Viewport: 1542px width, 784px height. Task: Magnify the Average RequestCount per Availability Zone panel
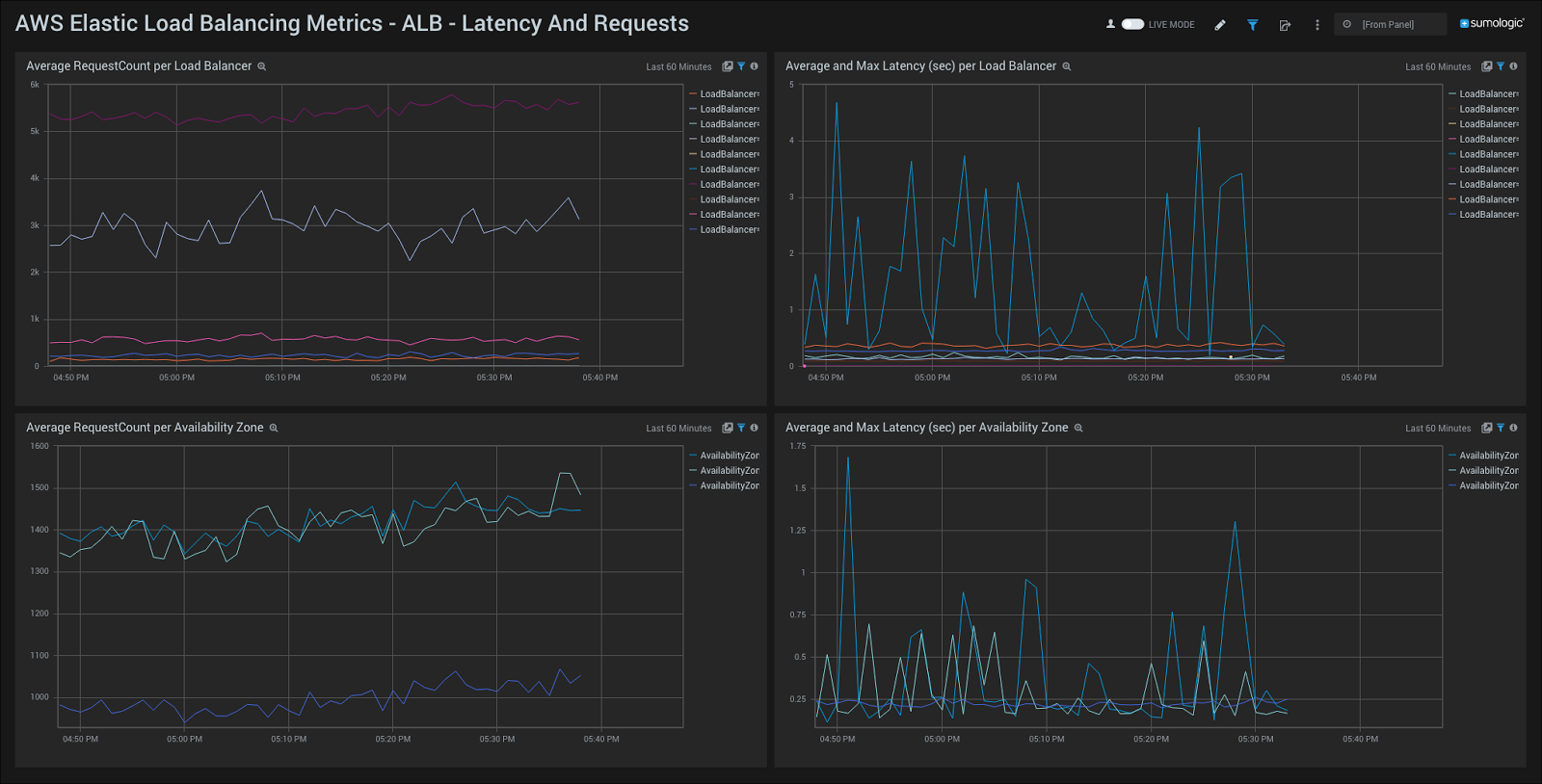(274, 428)
